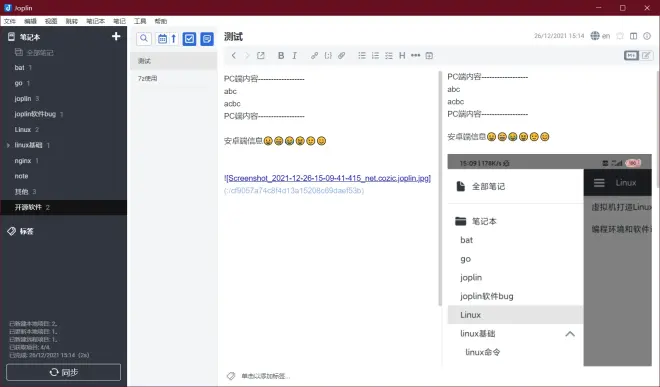Image resolution: width=660 pixels, height=387 pixels.
Task: Apply italic formatting
Action: [294, 56]
